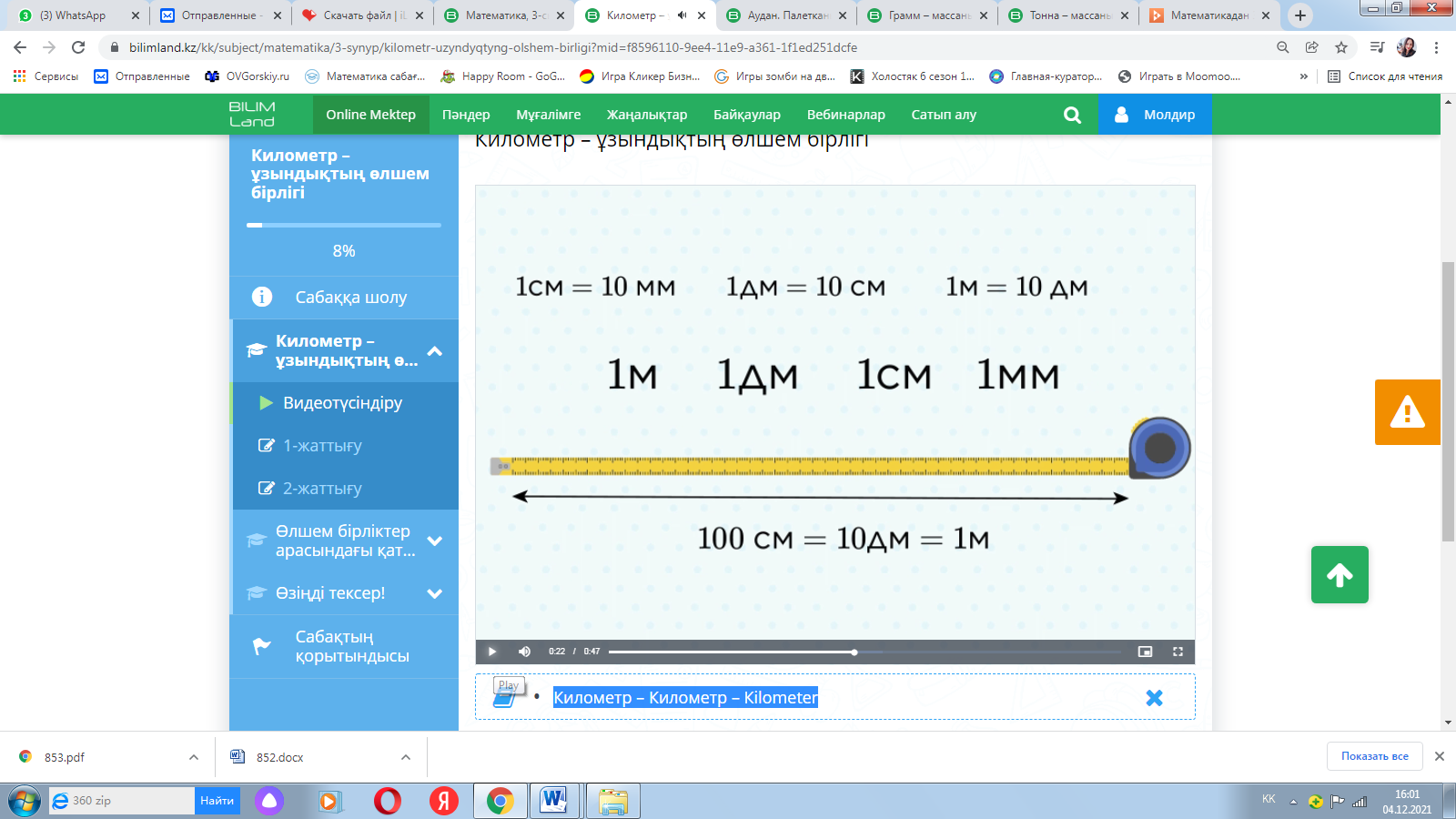Click Показать все downloads button
Image resolution: width=1456 pixels, height=819 pixels.
[1374, 756]
